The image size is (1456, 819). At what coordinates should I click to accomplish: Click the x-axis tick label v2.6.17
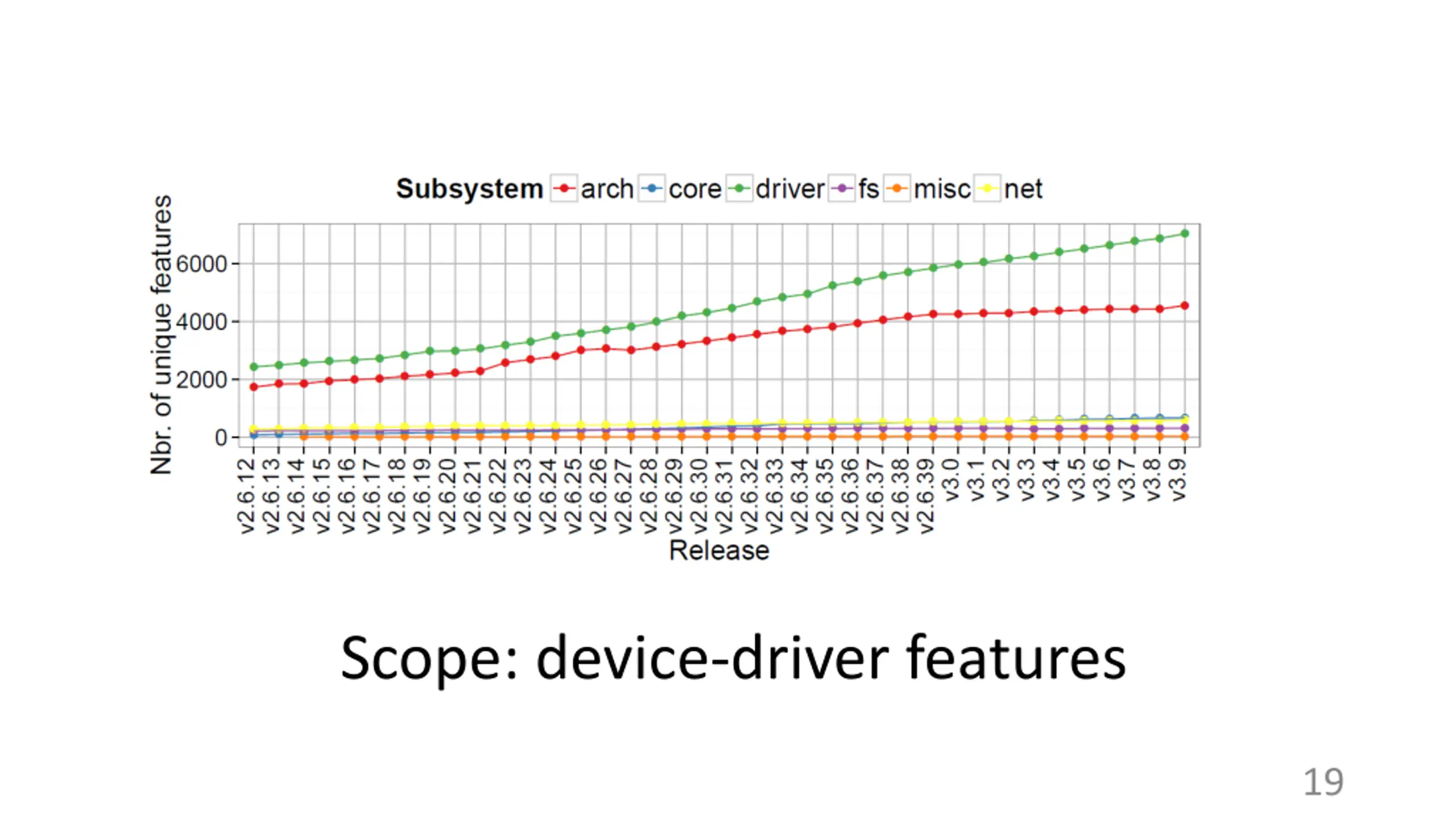[x=373, y=496]
